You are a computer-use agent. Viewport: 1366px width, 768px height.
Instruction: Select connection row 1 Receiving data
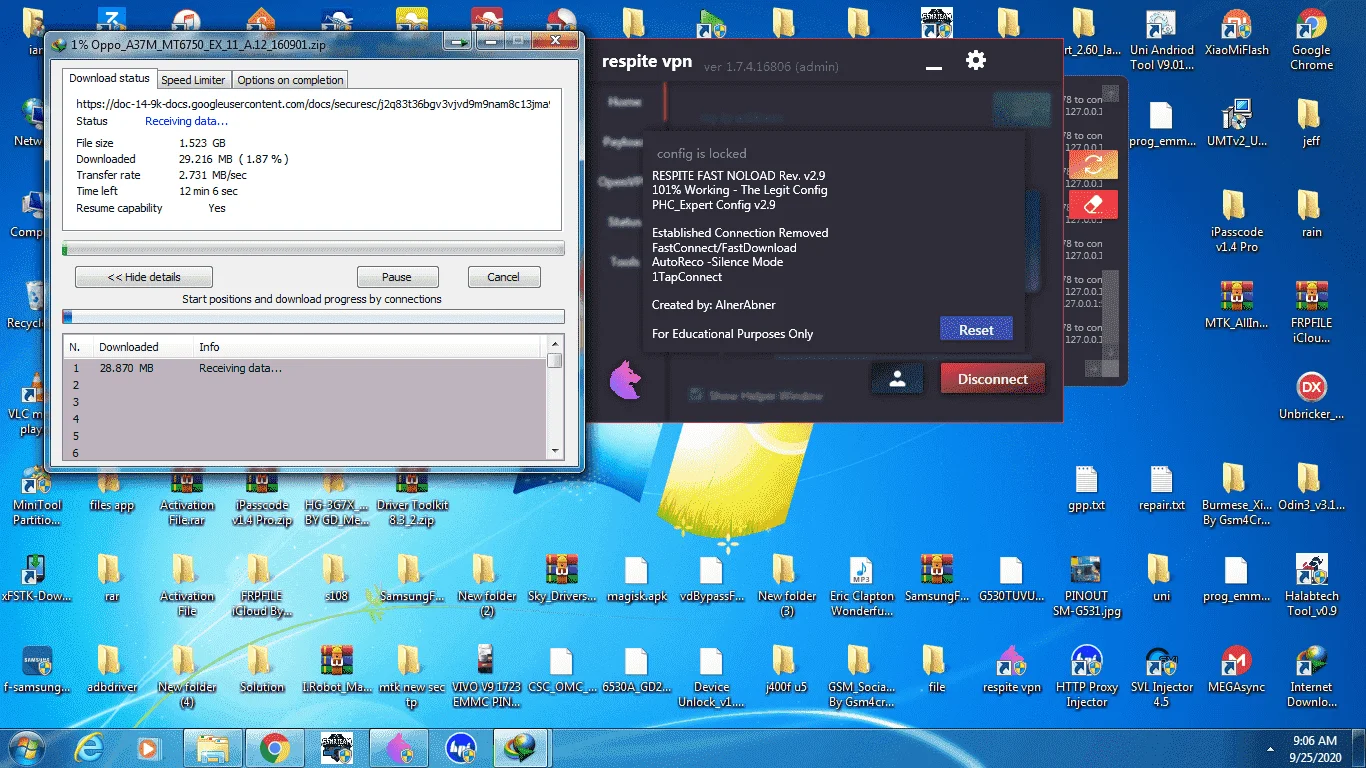click(x=305, y=368)
